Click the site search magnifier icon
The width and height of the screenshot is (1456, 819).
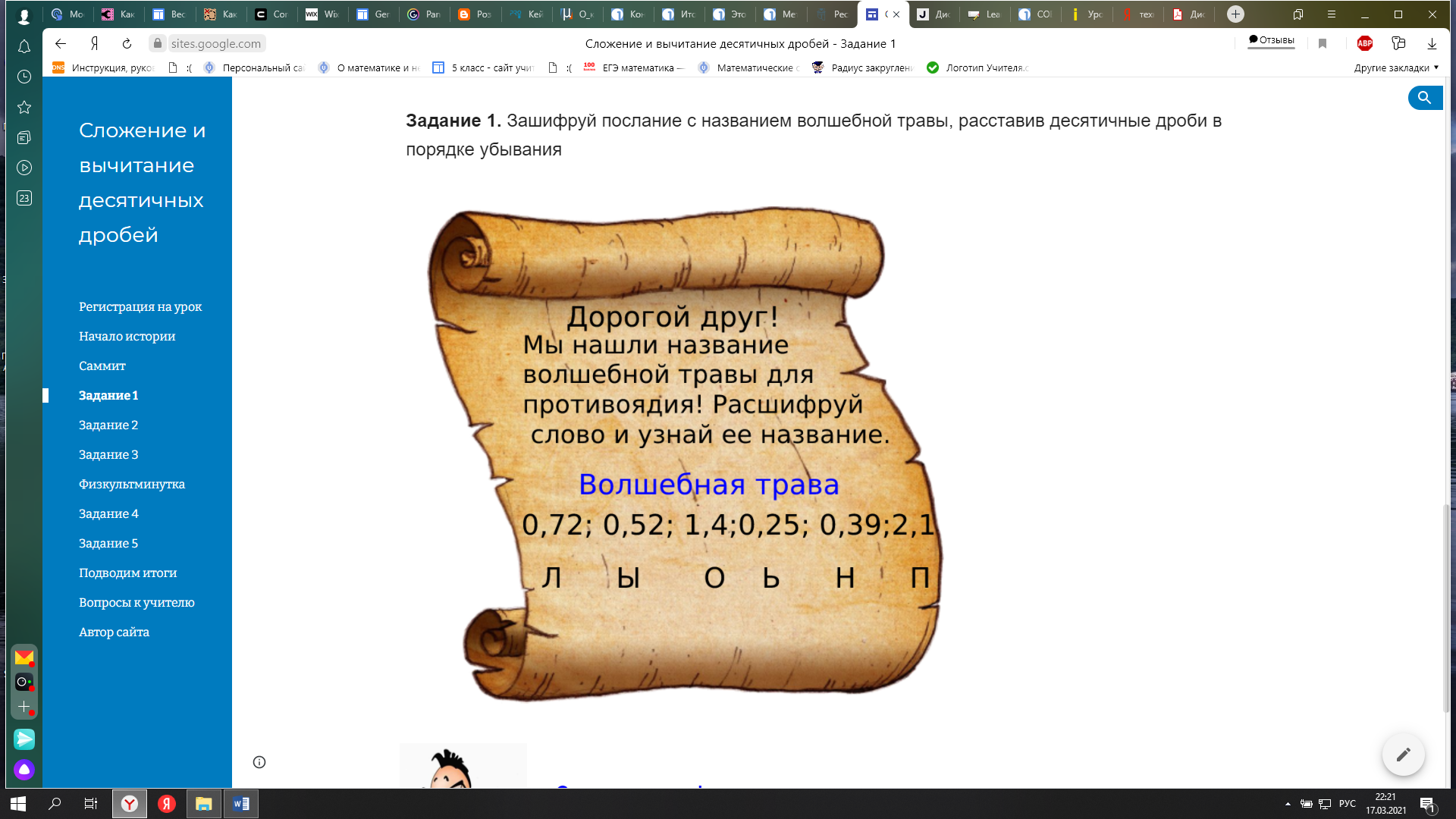1424,98
